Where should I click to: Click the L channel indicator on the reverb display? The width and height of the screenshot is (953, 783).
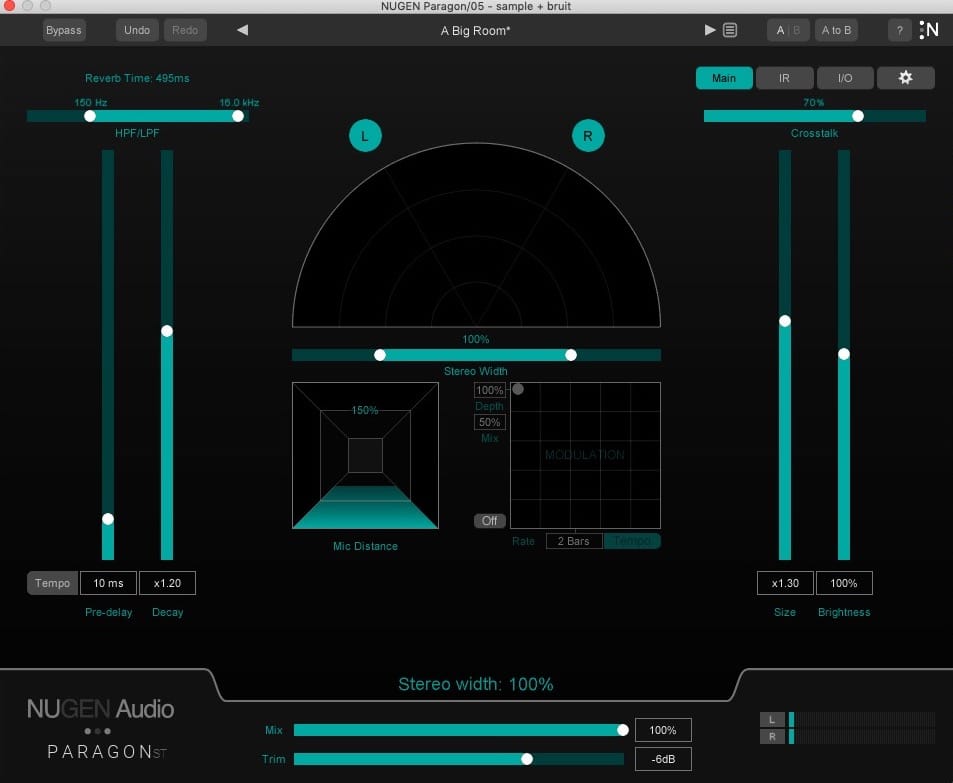tap(365, 135)
